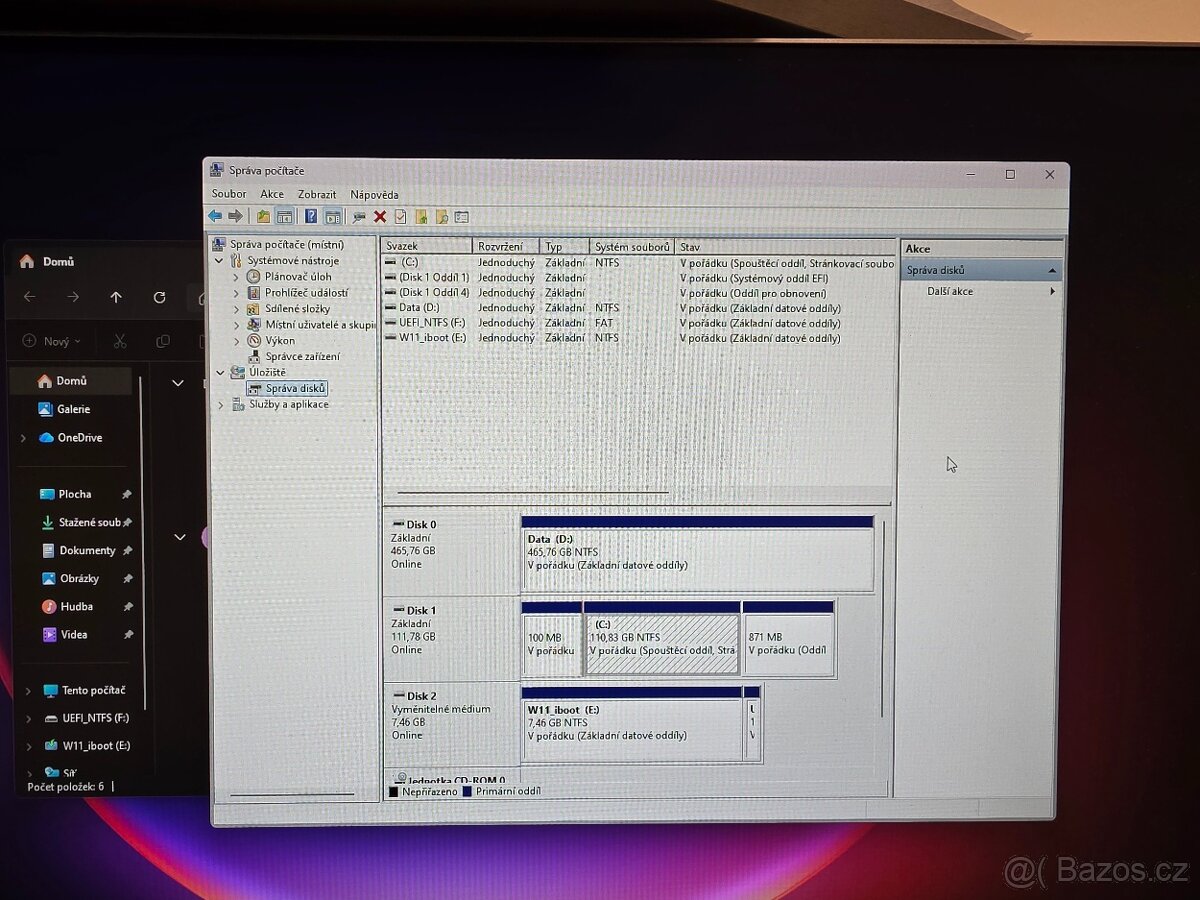Viewport: 1200px width, 900px height.
Task: Click the back navigation arrow in Správa počítače
Action: pyautogui.click(x=214, y=216)
